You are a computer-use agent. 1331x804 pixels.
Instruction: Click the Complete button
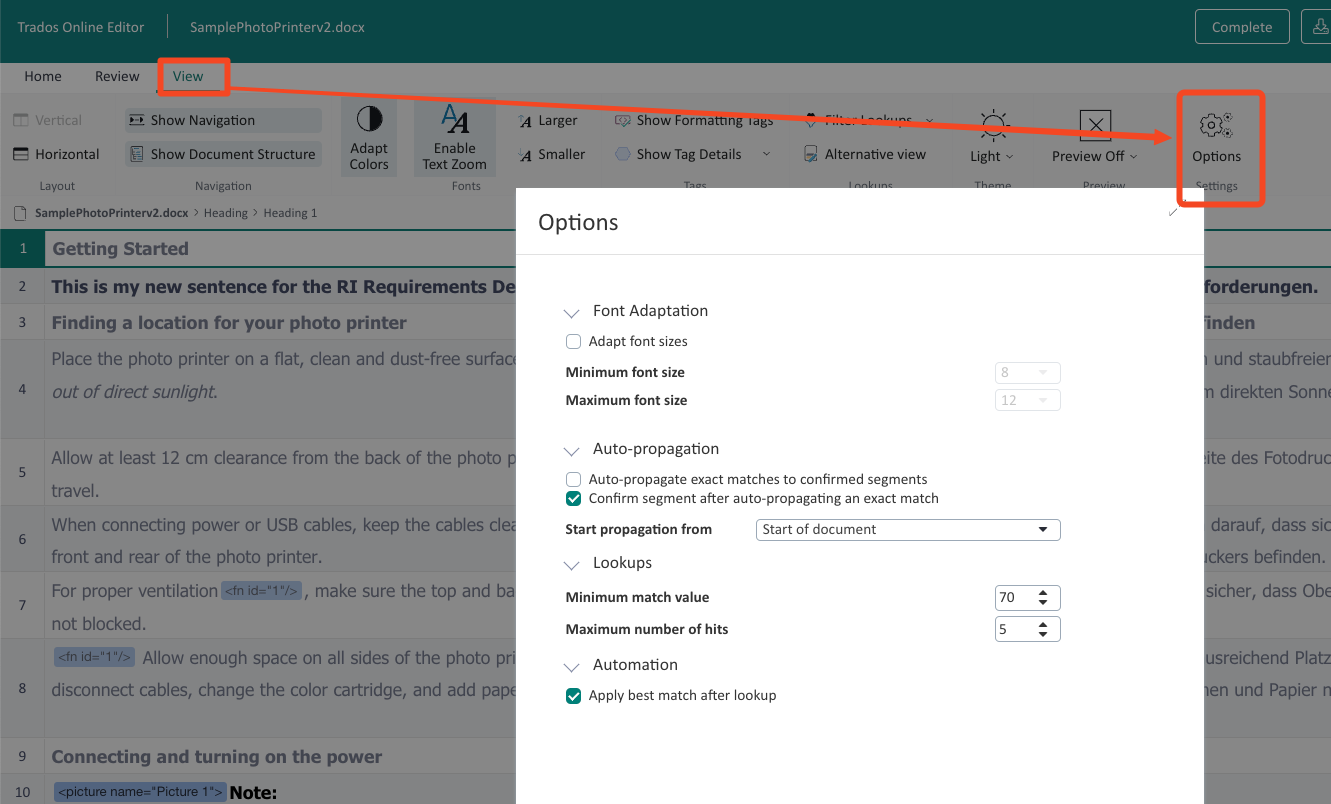click(x=1242, y=27)
